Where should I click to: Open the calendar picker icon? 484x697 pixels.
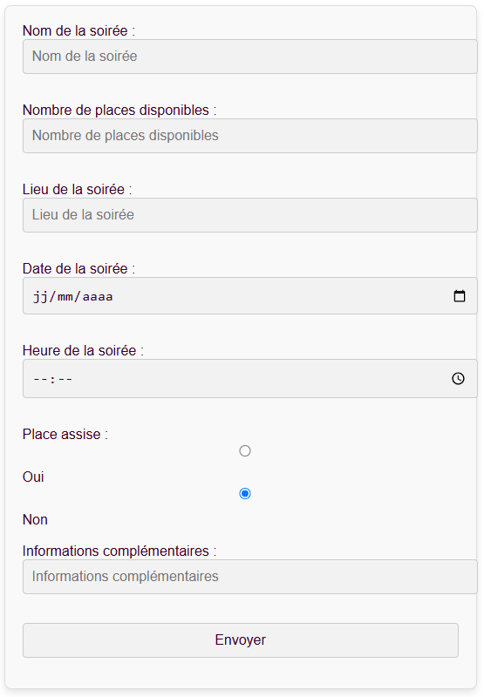coord(459,296)
